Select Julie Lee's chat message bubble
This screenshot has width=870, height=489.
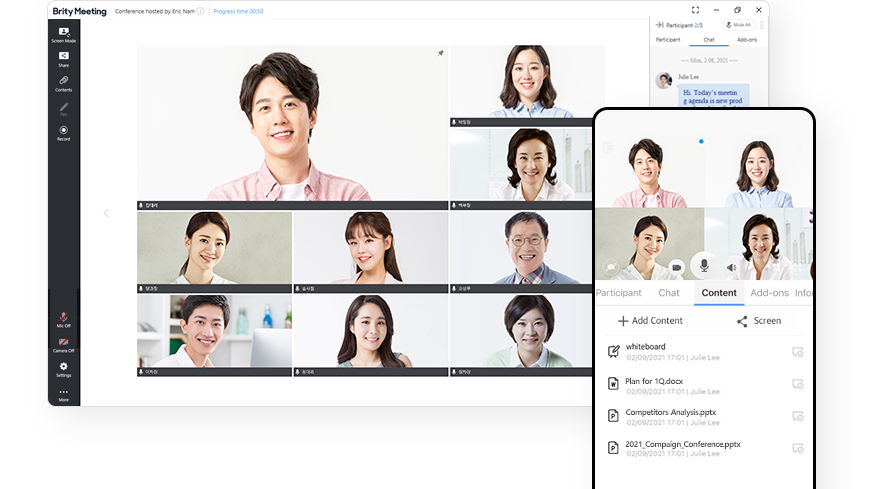[x=713, y=97]
